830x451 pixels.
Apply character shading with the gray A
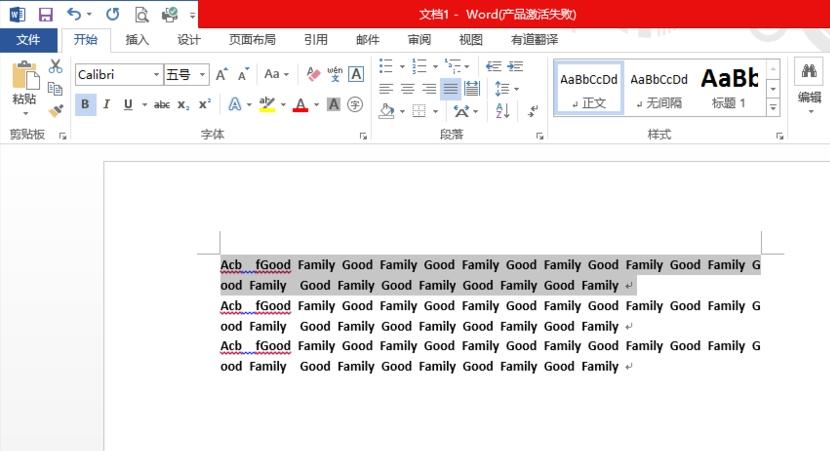click(x=333, y=104)
